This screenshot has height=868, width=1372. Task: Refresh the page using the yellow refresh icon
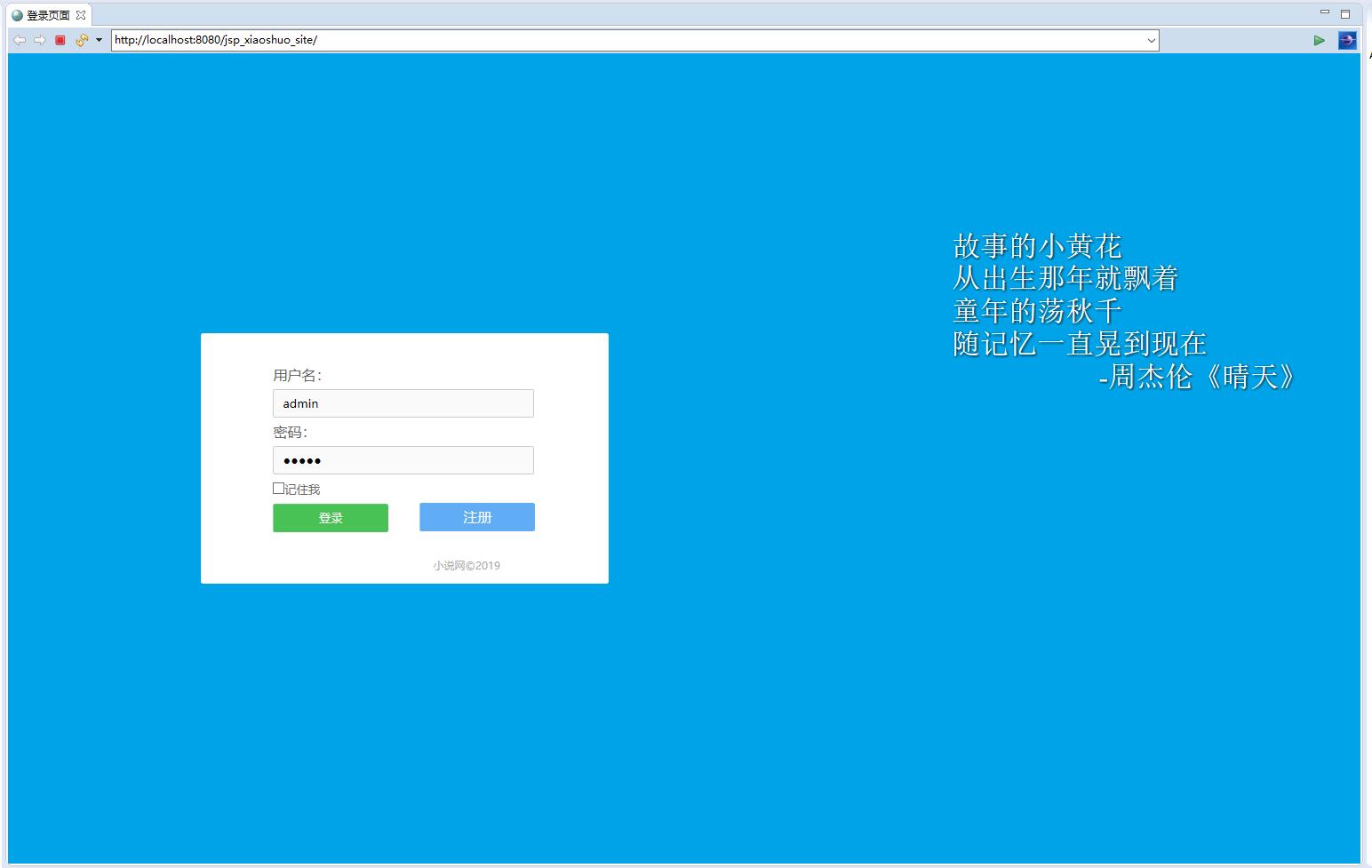[81, 40]
